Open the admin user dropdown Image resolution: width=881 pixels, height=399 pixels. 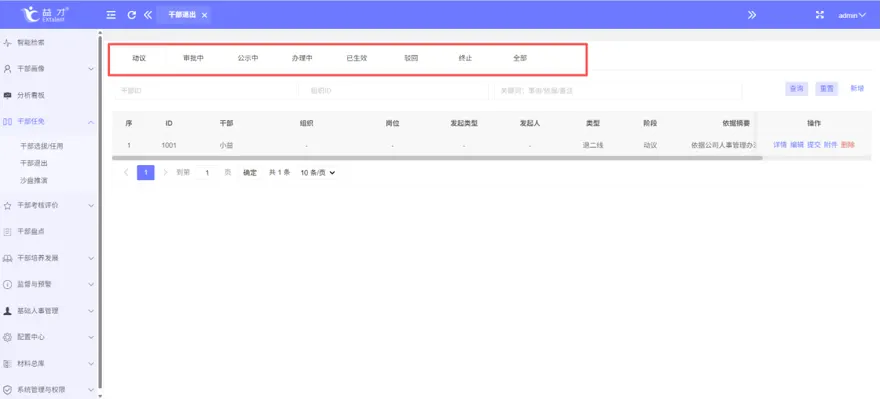[852, 15]
